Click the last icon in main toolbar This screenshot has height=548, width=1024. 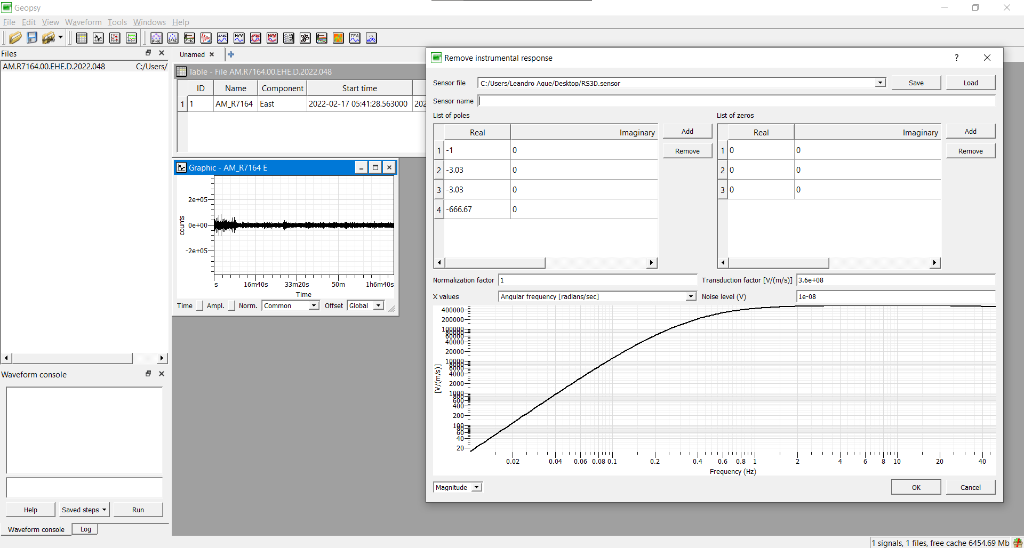(371, 38)
